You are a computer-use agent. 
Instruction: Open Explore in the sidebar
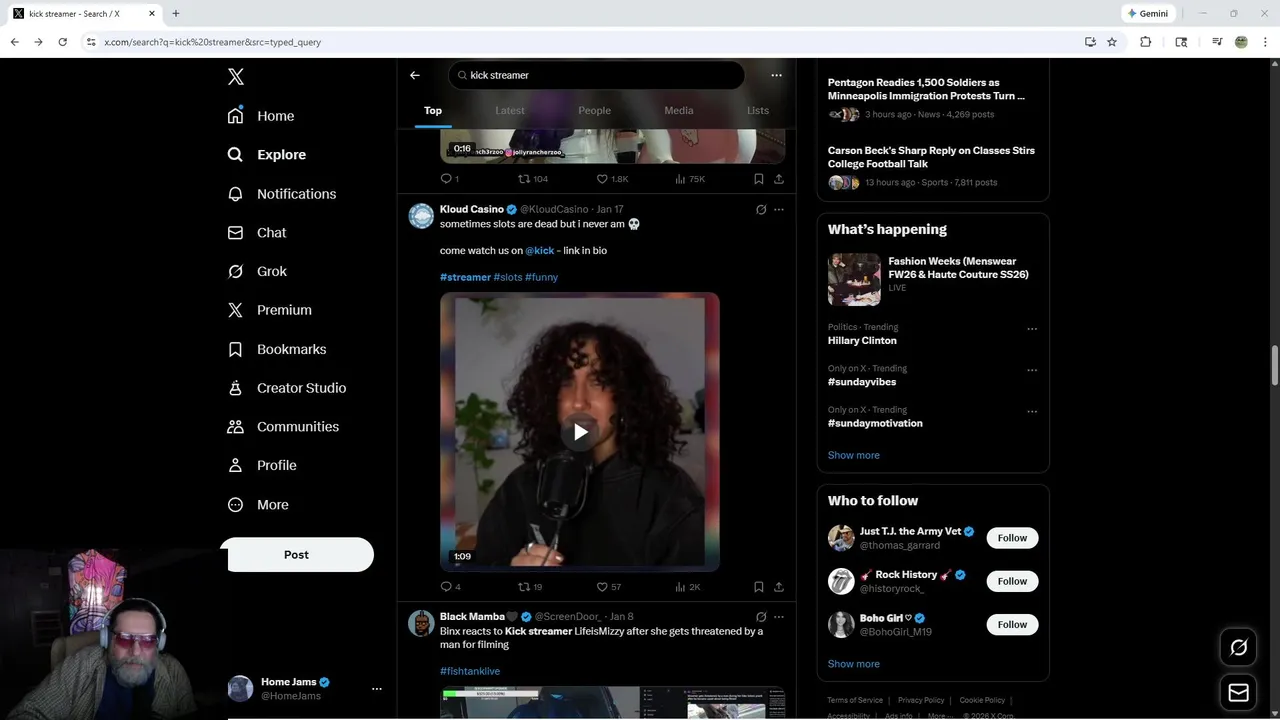point(266,155)
